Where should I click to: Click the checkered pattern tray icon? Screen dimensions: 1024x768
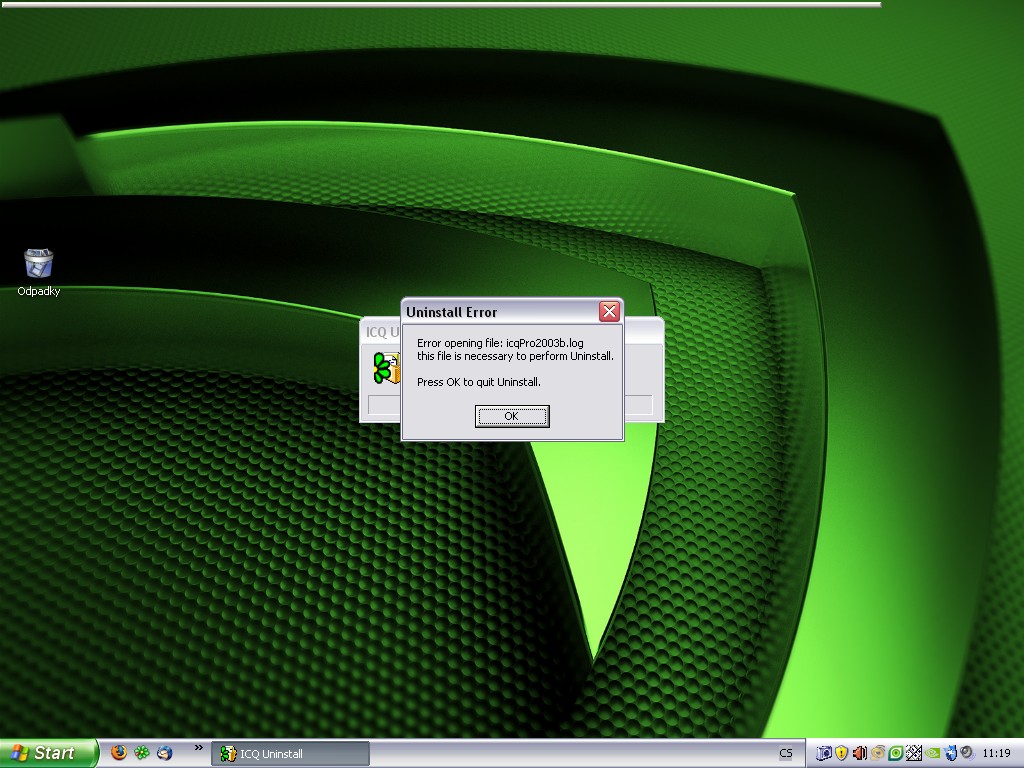[914, 753]
